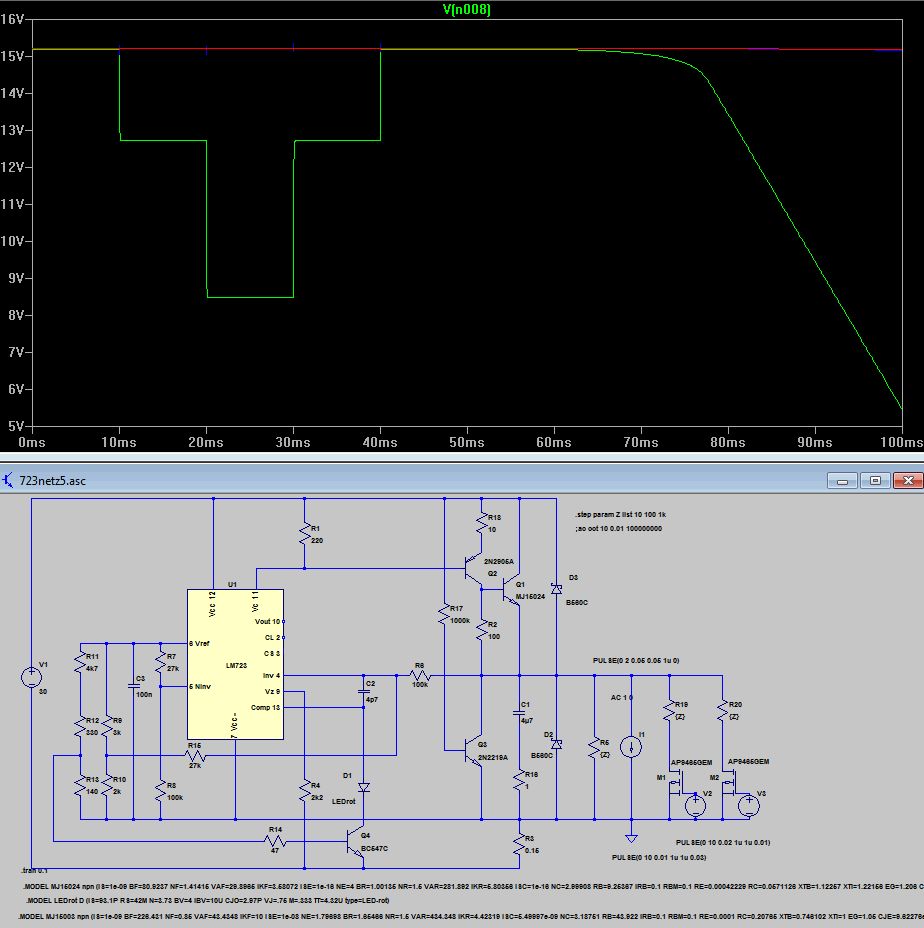
Task: Click the .MODEL MJ15024 directive line
Action: (473, 887)
